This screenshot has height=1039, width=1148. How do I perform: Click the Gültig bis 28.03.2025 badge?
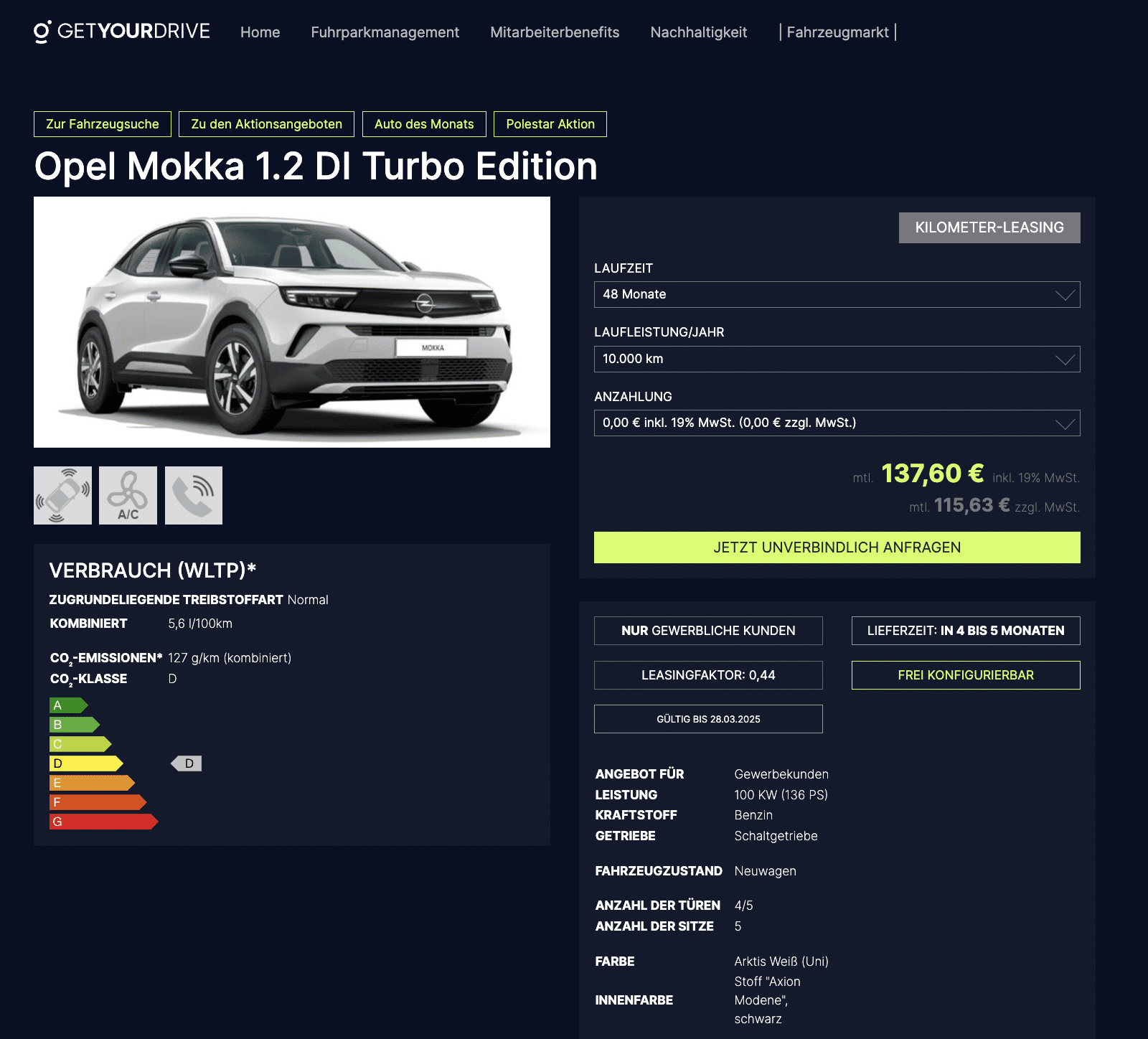click(708, 719)
